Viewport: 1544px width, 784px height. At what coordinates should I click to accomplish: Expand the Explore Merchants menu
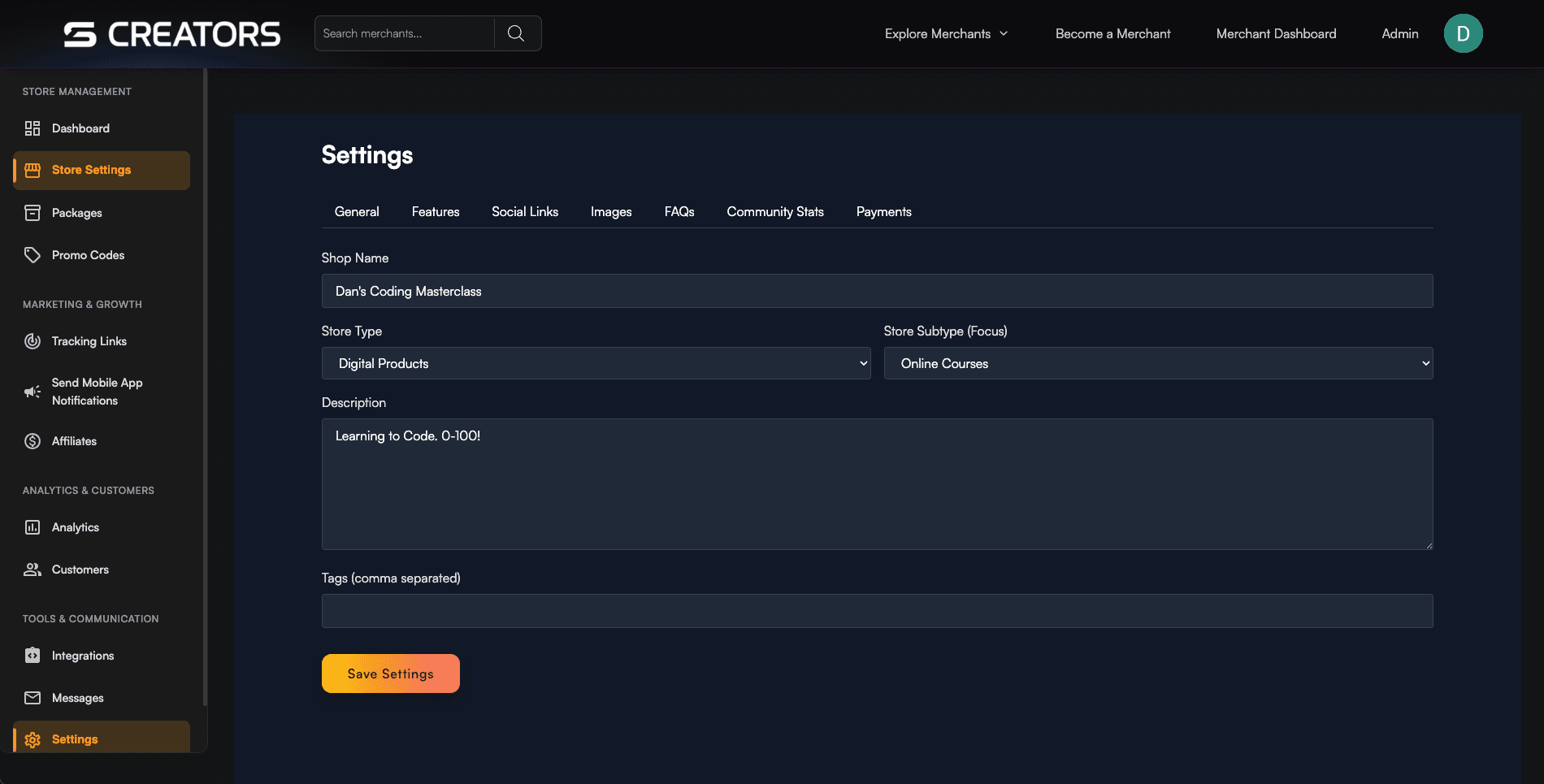tap(945, 33)
